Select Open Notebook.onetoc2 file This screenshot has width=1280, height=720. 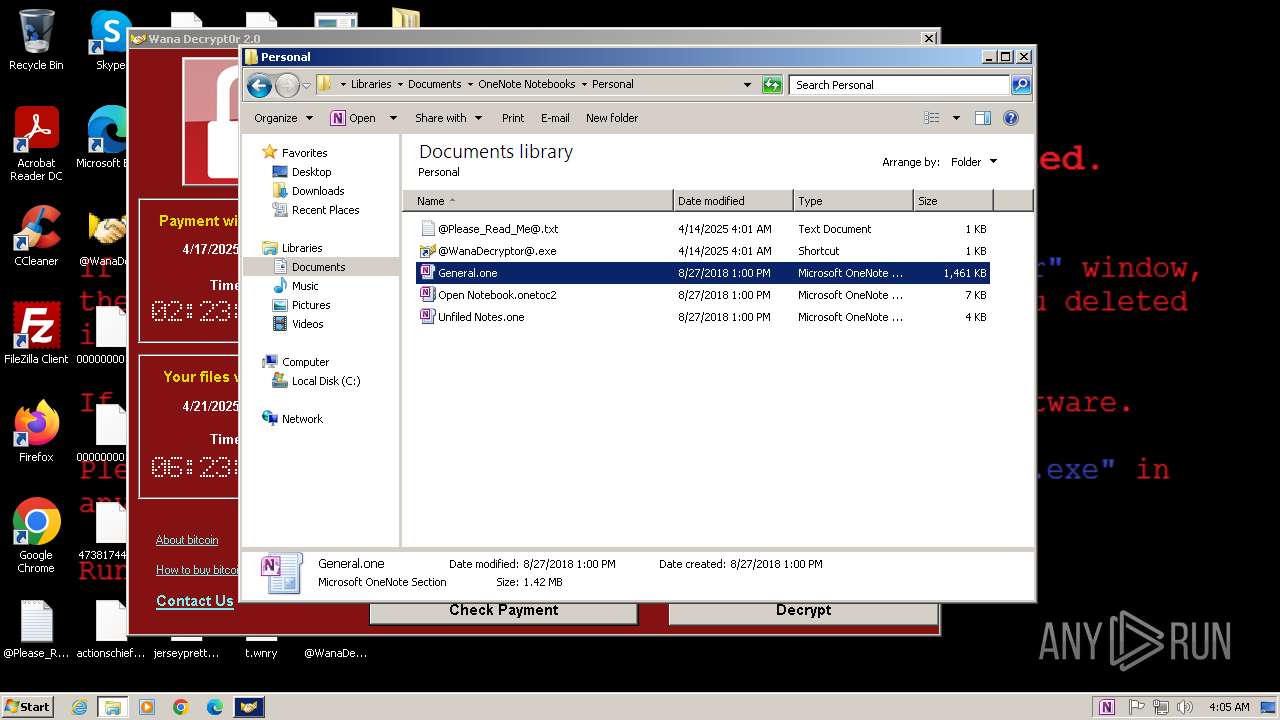click(x=702, y=295)
